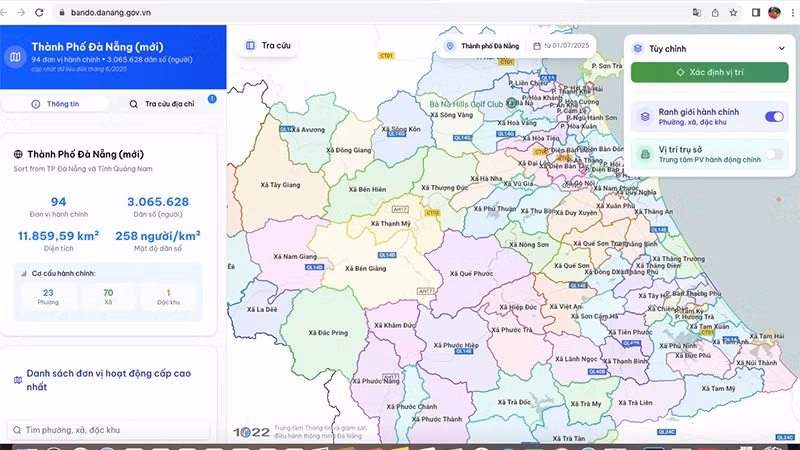Click the calendar icon next to từ 01/07/2025
Screen dimensions: 800x450
point(537,46)
